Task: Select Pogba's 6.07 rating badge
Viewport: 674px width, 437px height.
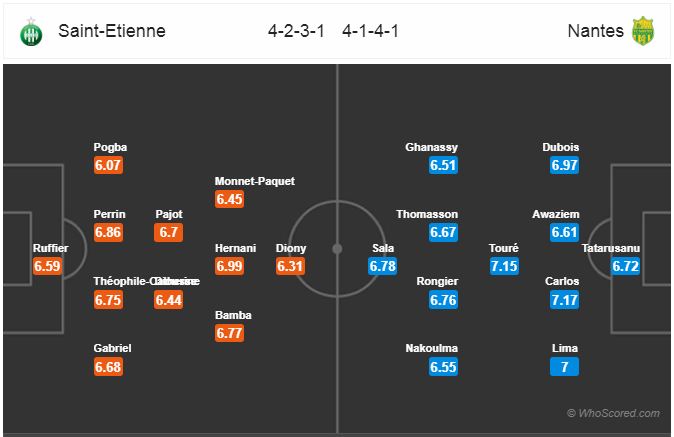Action: [108, 165]
